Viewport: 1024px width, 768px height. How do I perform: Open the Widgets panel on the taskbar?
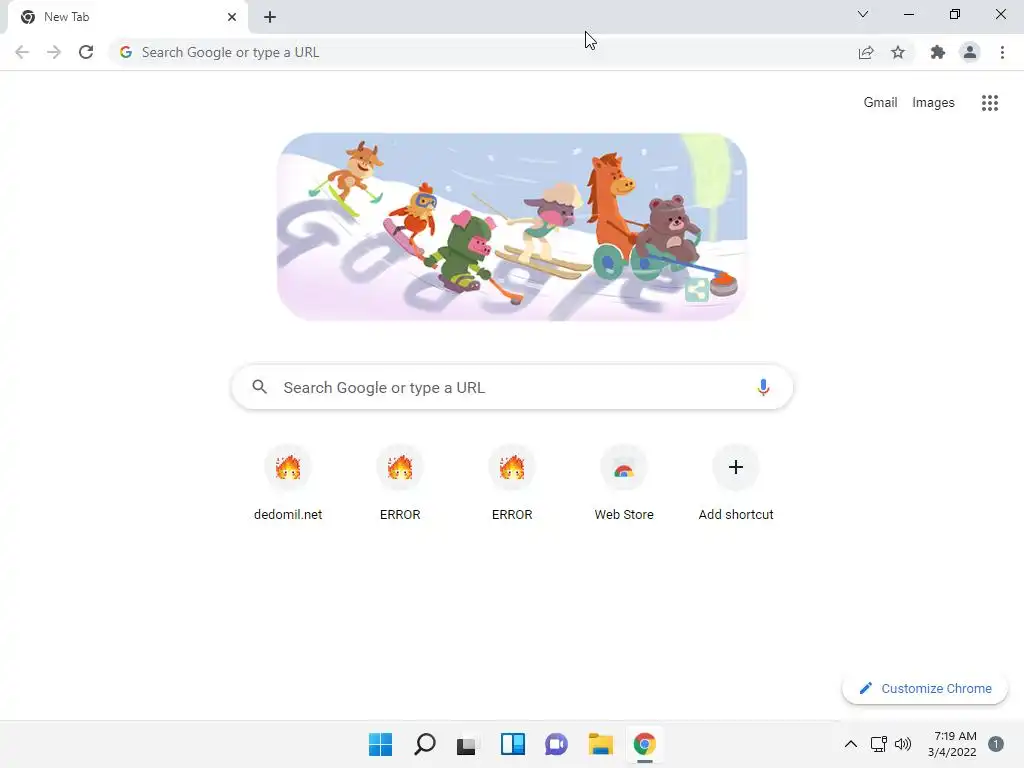(513, 744)
